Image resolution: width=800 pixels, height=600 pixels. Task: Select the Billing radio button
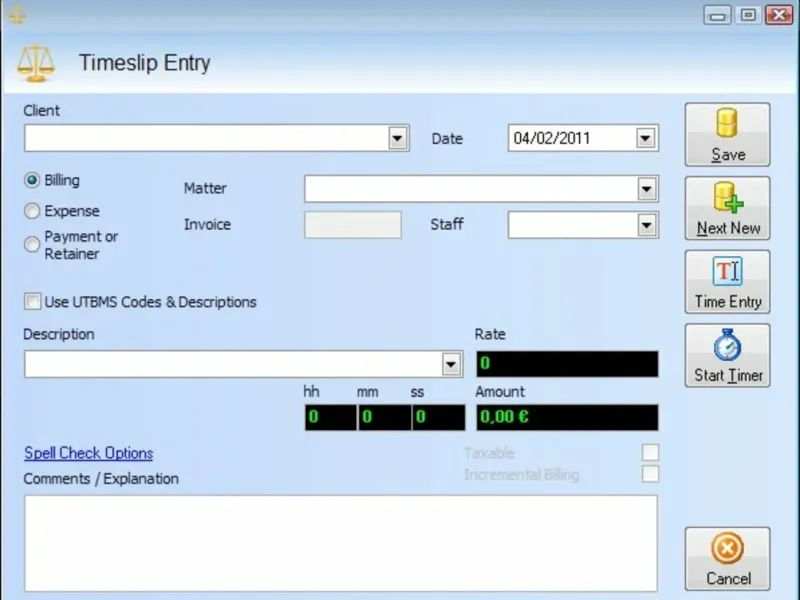click(32, 180)
